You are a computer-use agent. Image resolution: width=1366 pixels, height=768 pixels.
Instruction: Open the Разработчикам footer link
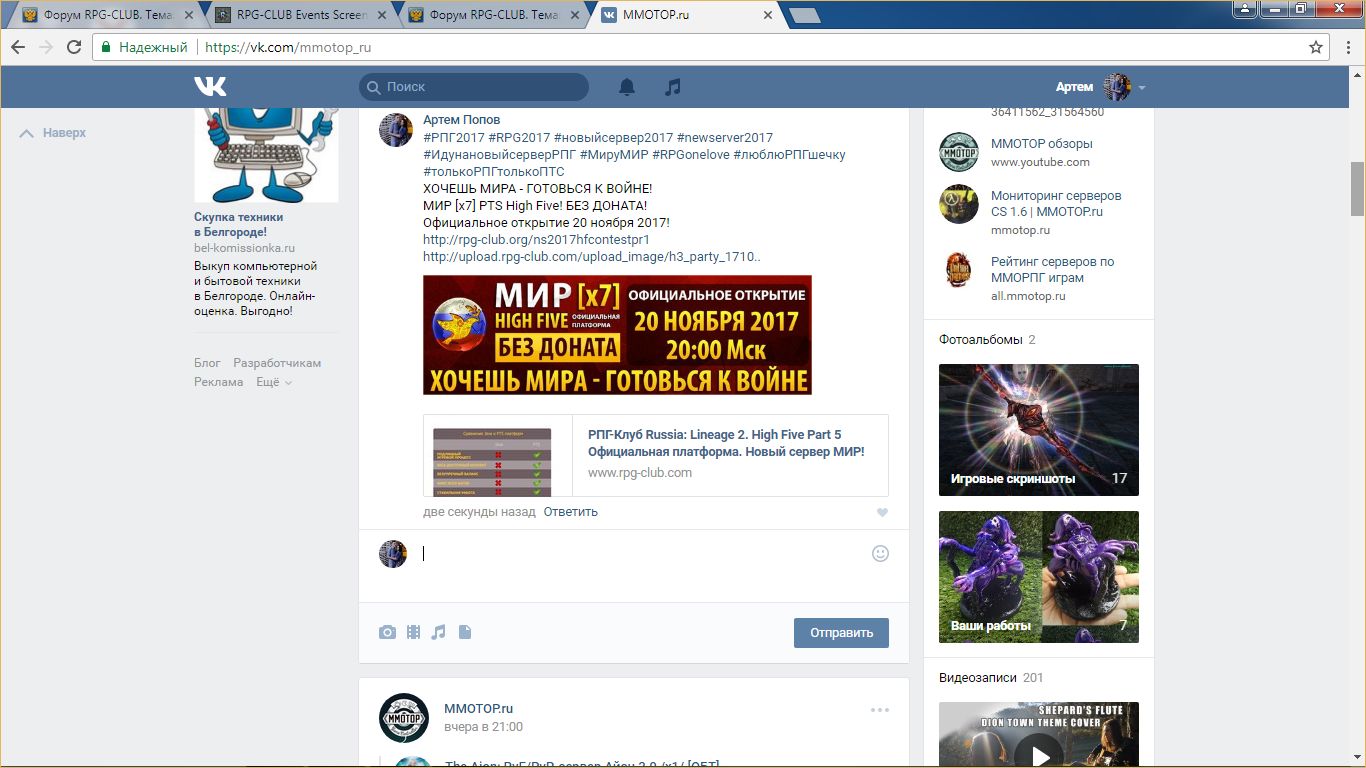click(x=277, y=363)
